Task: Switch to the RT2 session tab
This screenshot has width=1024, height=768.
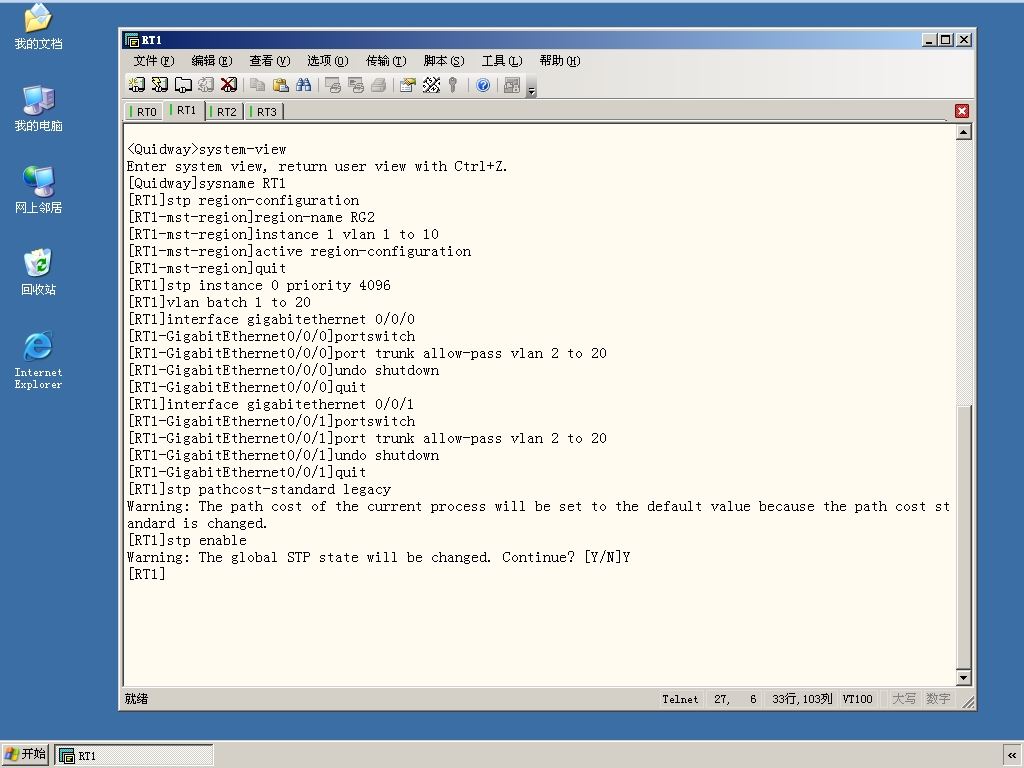Action: pyautogui.click(x=224, y=112)
